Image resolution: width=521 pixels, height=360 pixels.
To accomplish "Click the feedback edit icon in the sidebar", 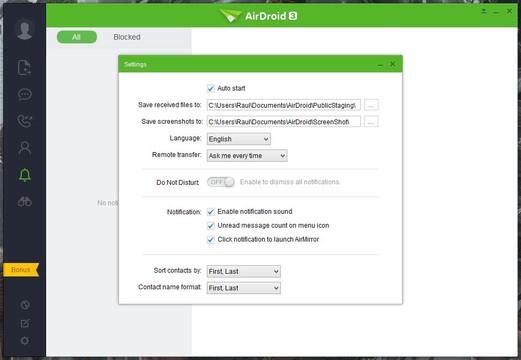I will point(25,323).
